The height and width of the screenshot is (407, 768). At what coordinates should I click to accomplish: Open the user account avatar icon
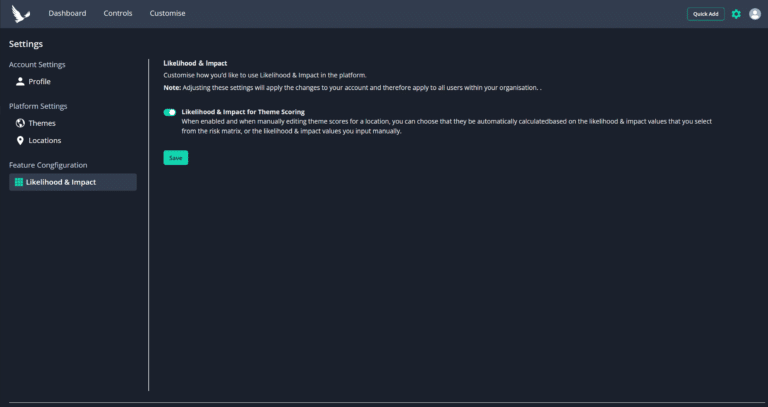click(x=755, y=14)
